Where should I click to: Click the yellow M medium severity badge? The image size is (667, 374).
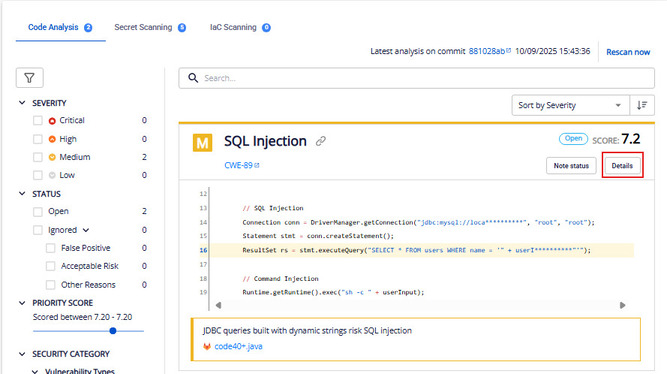click(x=202, y=143)
